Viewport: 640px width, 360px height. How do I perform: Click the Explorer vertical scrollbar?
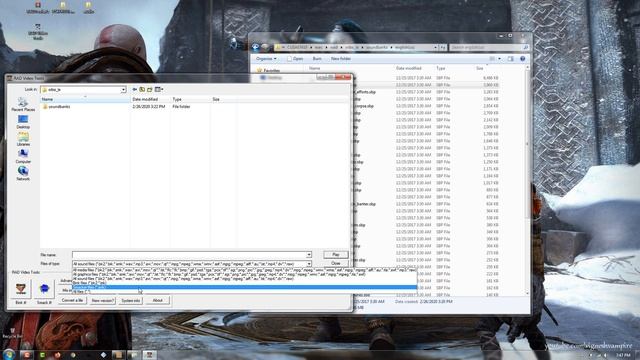(x=527, y=180)
